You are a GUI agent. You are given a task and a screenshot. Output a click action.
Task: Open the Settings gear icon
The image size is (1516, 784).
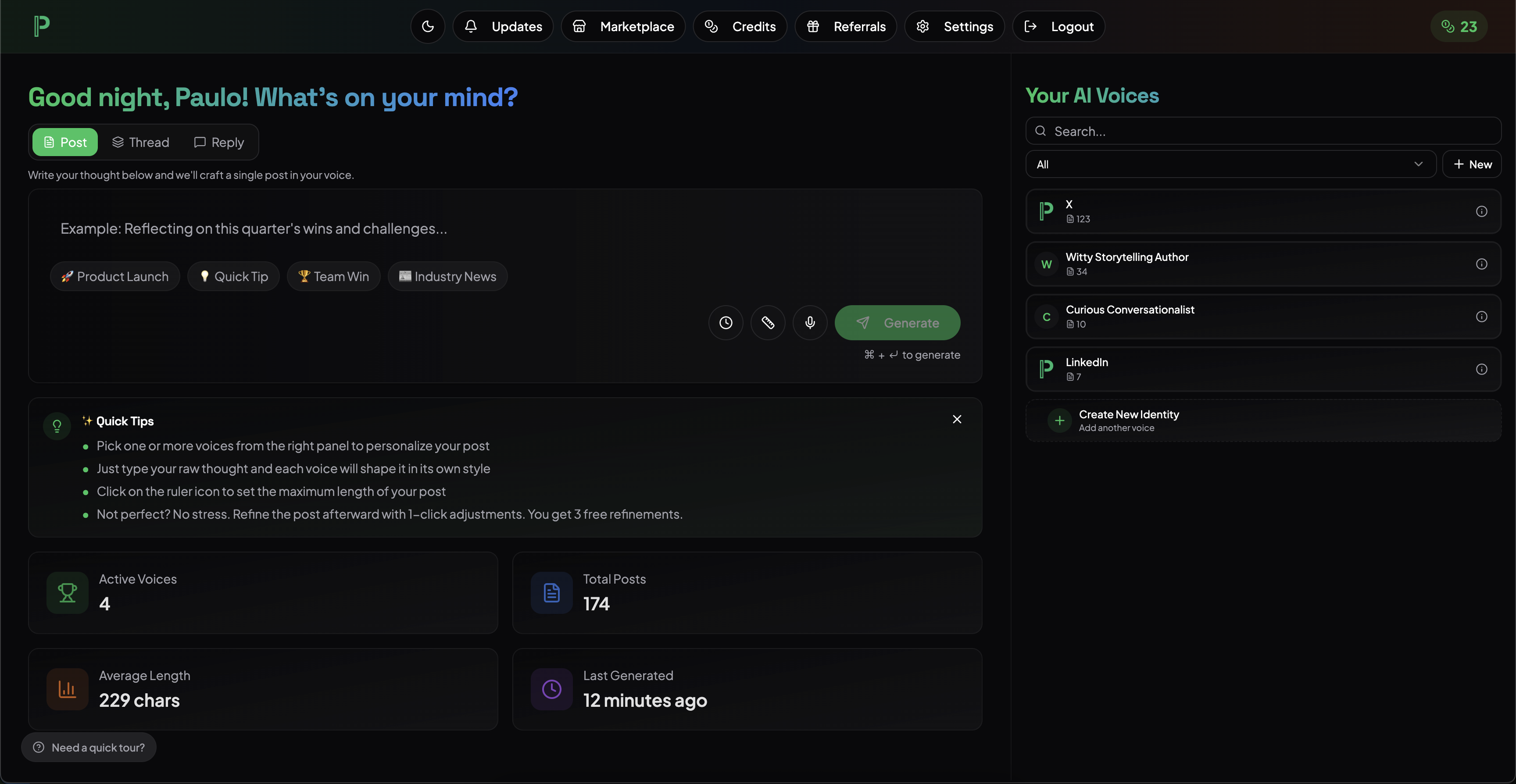pyautogui.click(x=922, y=26)
